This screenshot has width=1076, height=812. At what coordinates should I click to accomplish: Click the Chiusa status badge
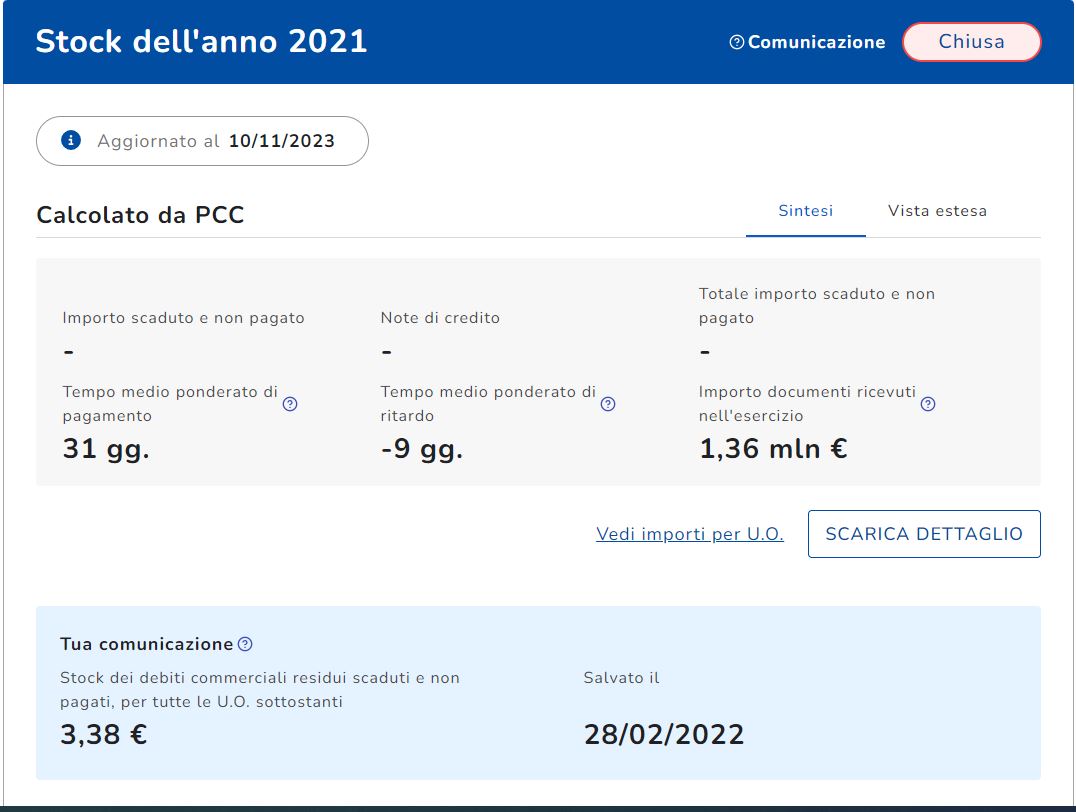(x=971, y=42)
